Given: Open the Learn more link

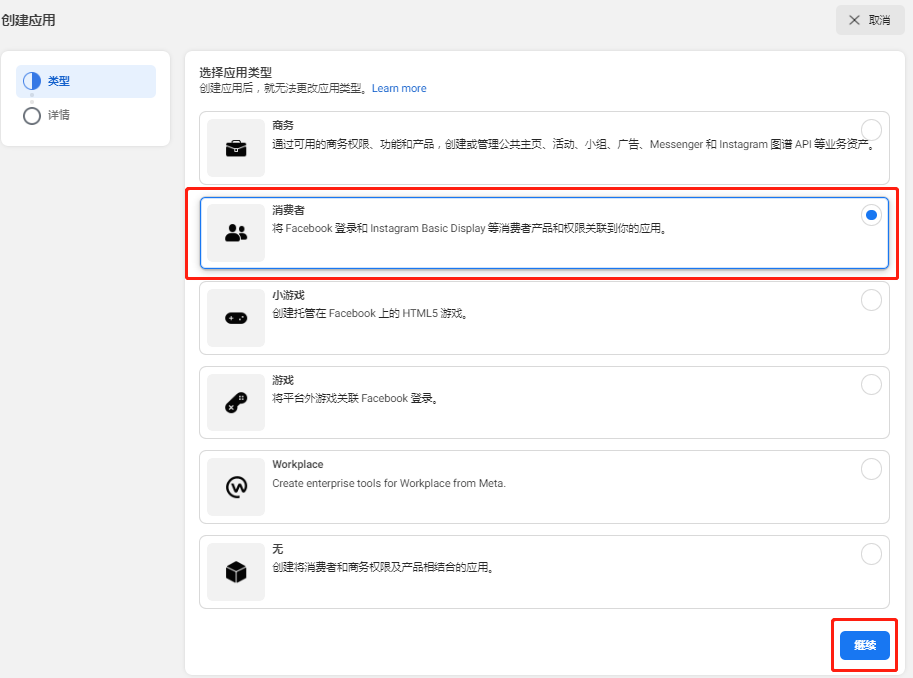Looking at the screenshot, I should tap(399, 89).
